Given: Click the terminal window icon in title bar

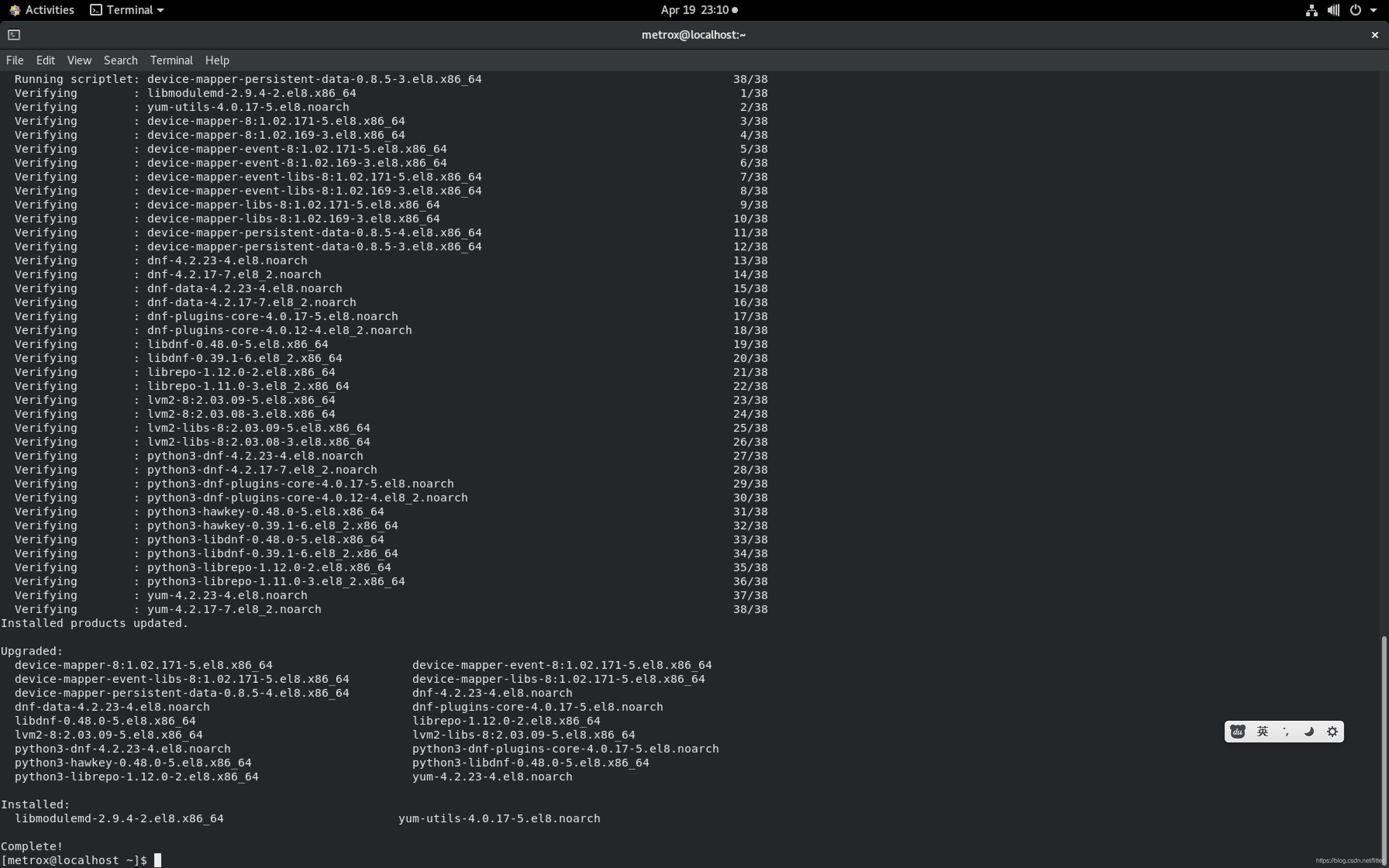Looking at the screenshot, I should tap(14, 35).
